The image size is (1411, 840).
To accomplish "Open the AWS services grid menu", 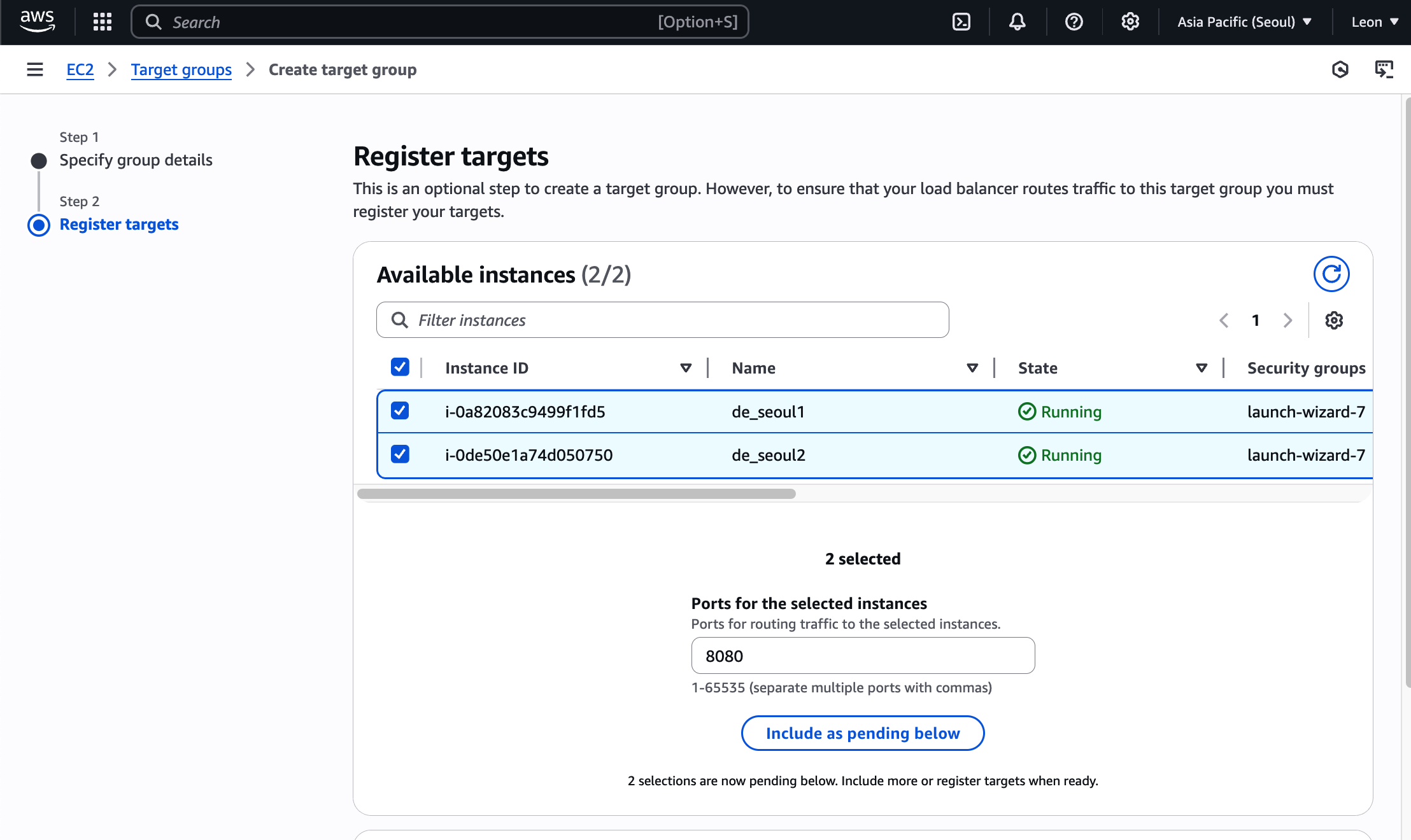I will [x=102, y=22].
